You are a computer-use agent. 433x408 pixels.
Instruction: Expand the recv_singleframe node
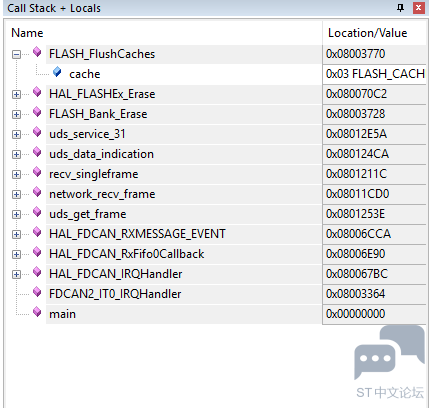tap(16, 174)
